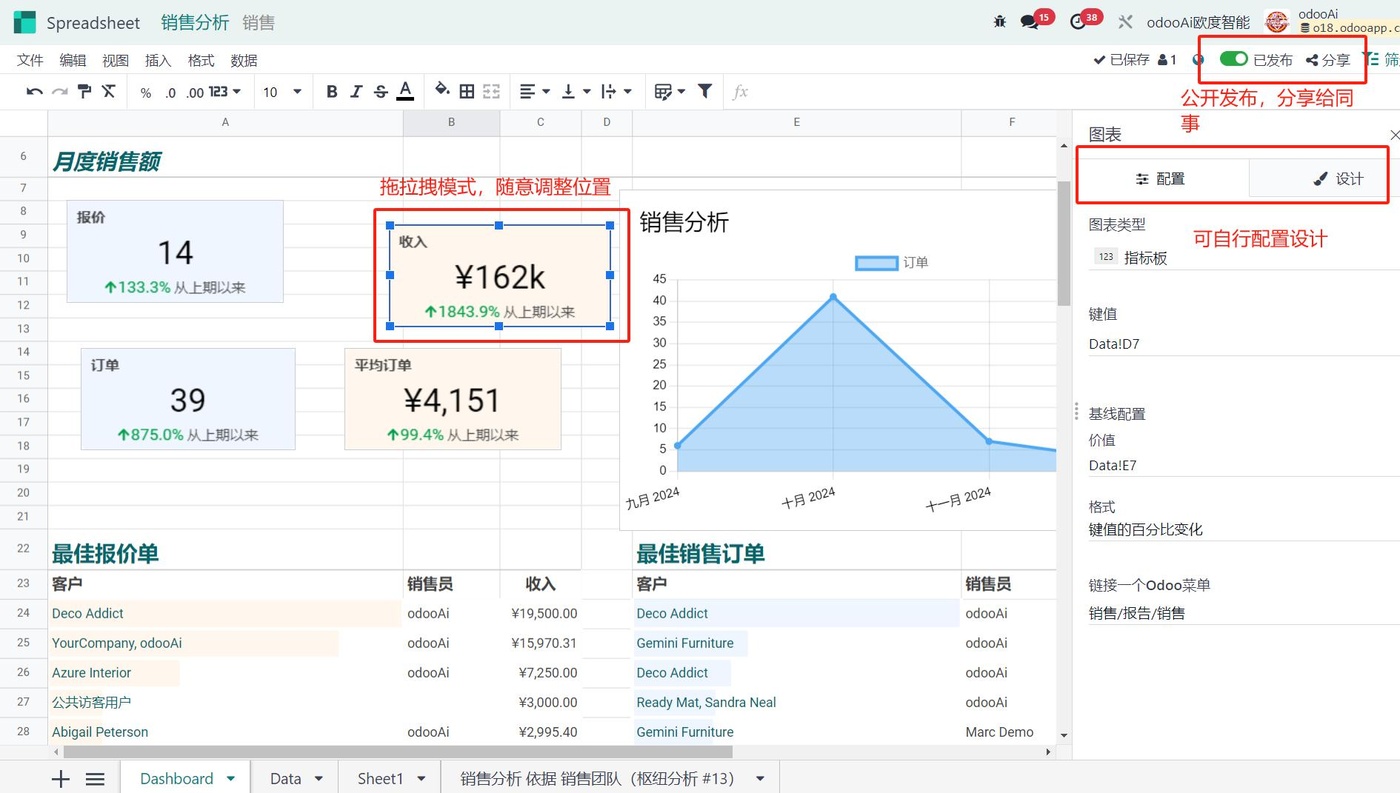Open the debug bug icon

click(1000, 21)
